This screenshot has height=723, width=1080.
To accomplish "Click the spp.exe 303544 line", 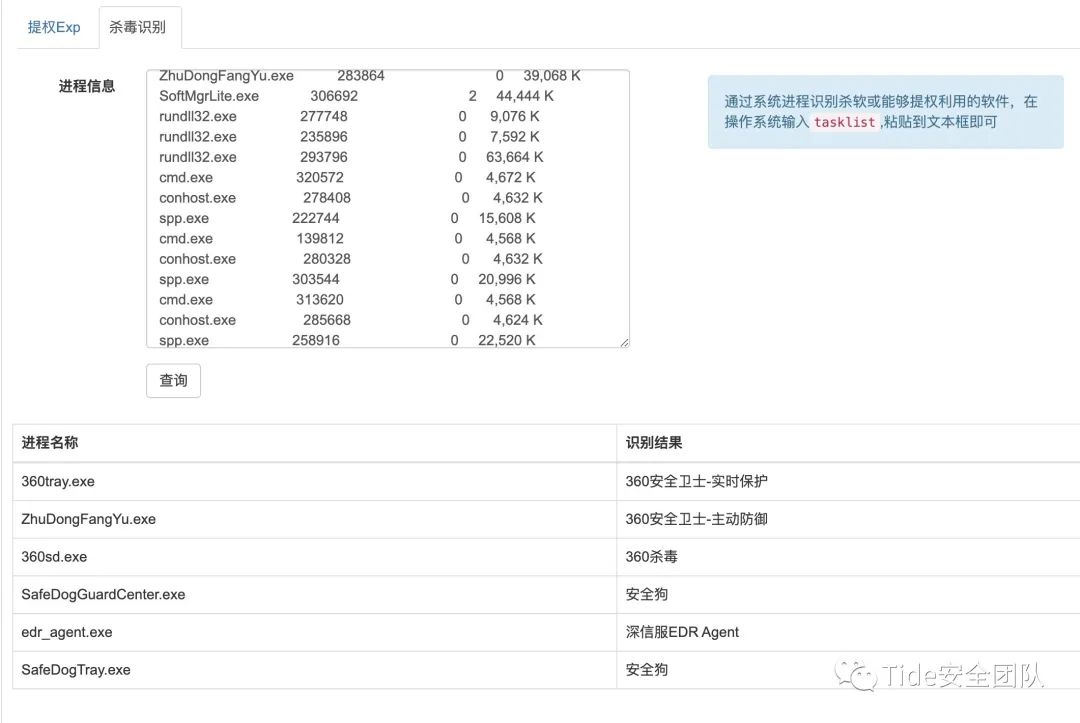I will (x=347, y=280).
